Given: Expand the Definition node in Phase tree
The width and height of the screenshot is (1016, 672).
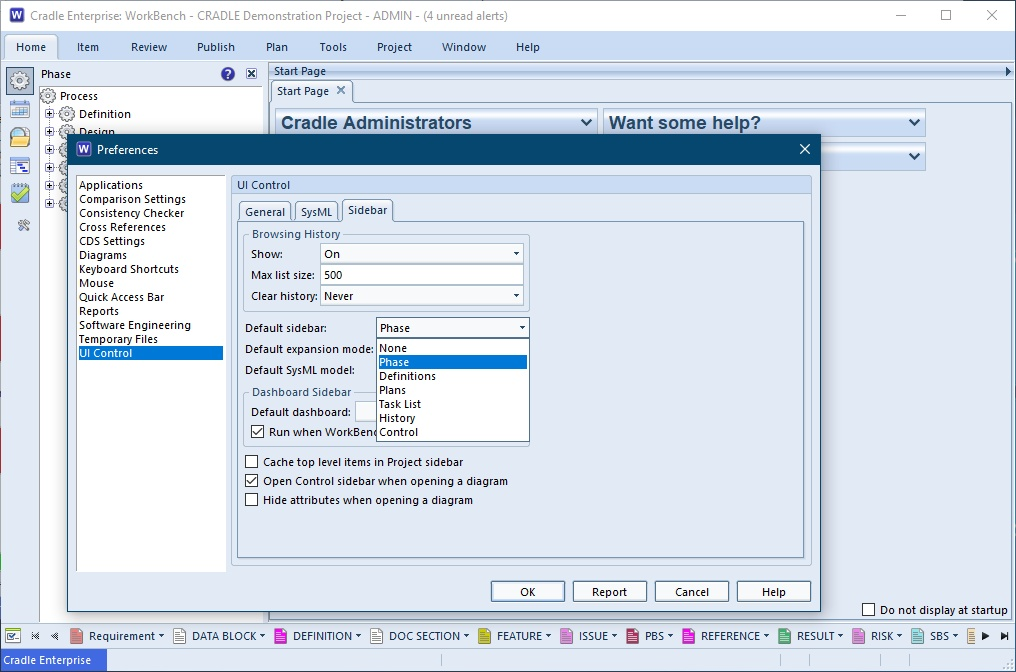Looking at the screenshot, I should pos(49,114).
